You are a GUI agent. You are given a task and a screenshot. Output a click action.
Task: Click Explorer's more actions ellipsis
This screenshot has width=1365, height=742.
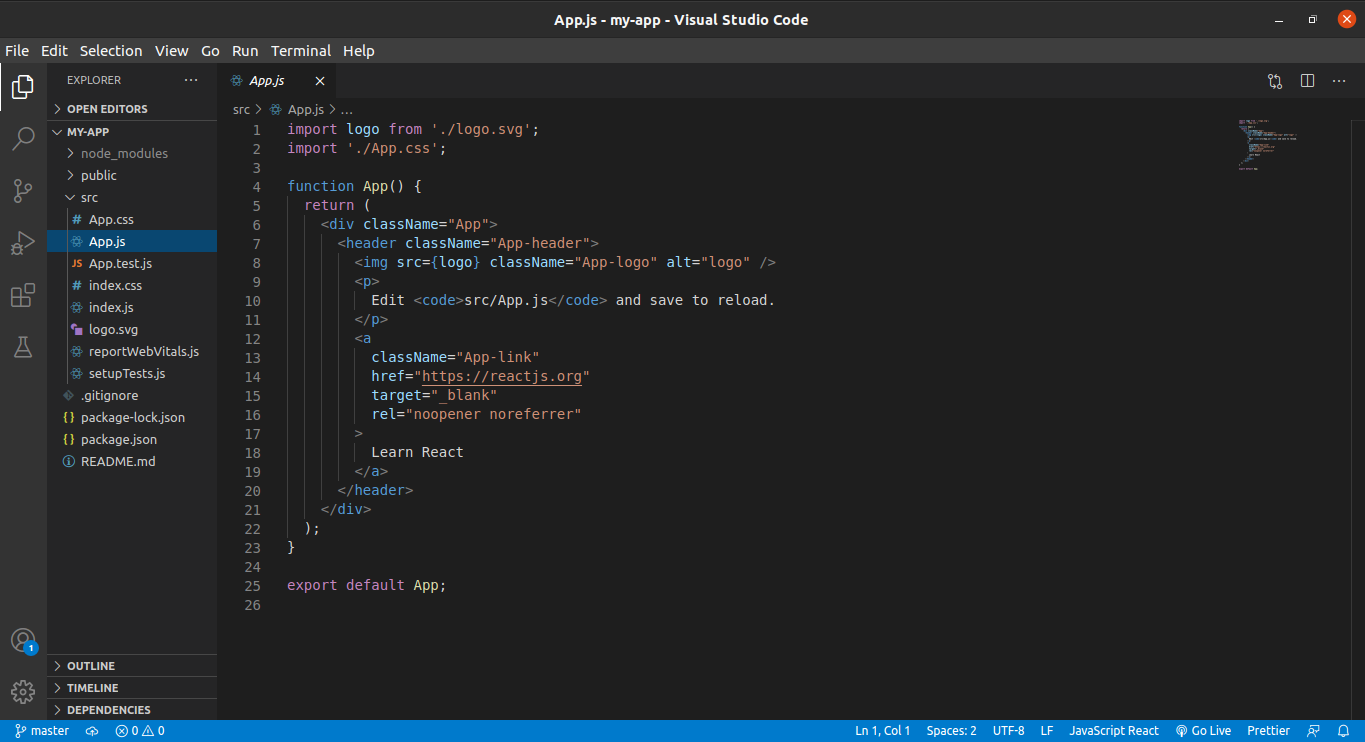[191, 80]
